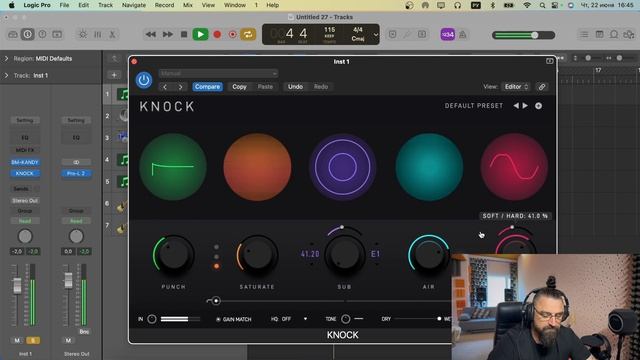
Task: Open List Editors icon
Action: coord(584,35)
